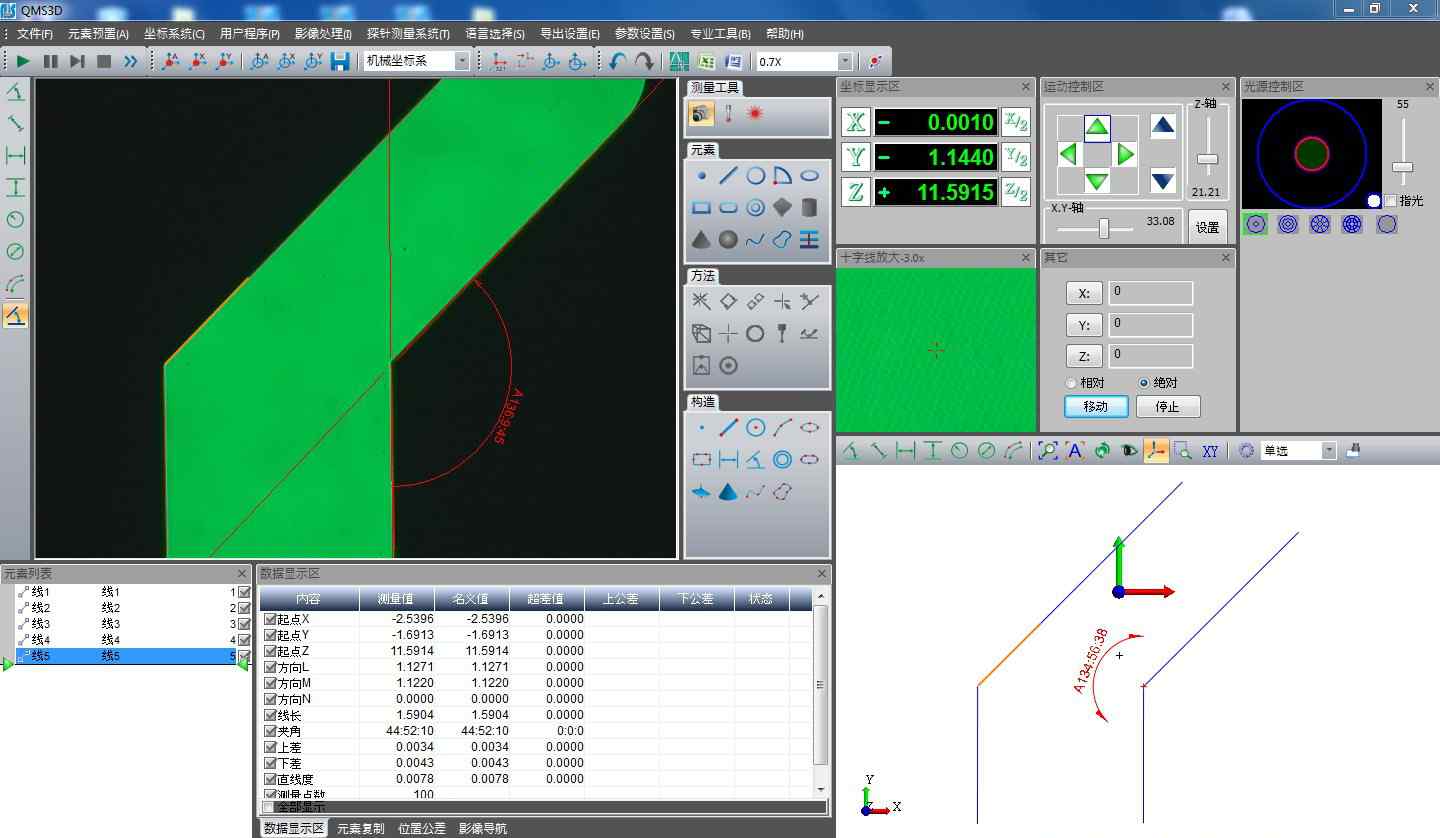The height and width of the screenshot is (838, 1440).
Task: Toggle the 全部显示 checkbox
Action: pos(268,807)
